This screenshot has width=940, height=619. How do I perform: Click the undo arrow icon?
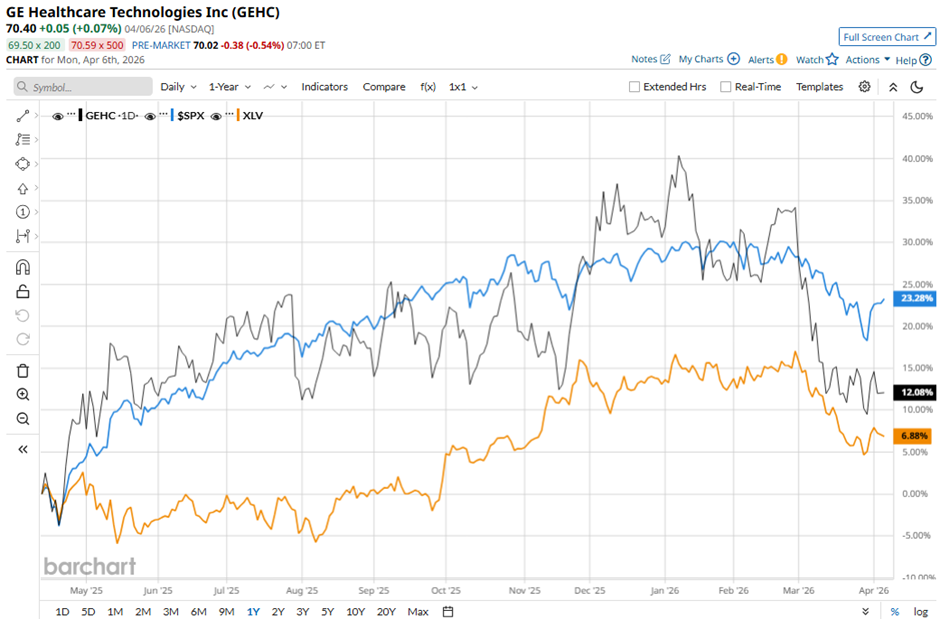click(x=22, y=315)
